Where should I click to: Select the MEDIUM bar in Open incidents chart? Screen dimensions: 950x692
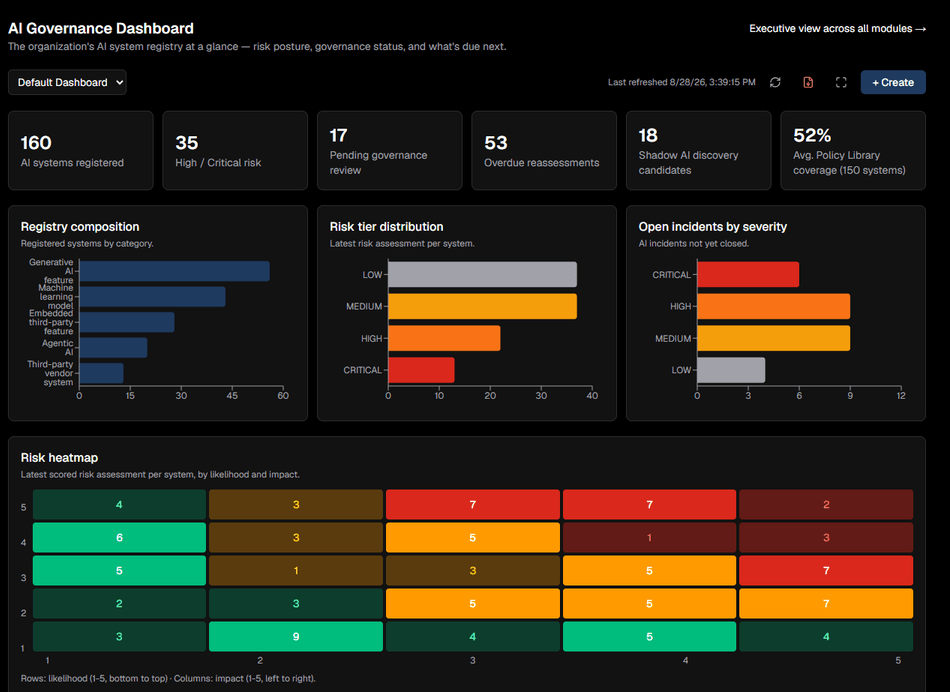(774, 338)
